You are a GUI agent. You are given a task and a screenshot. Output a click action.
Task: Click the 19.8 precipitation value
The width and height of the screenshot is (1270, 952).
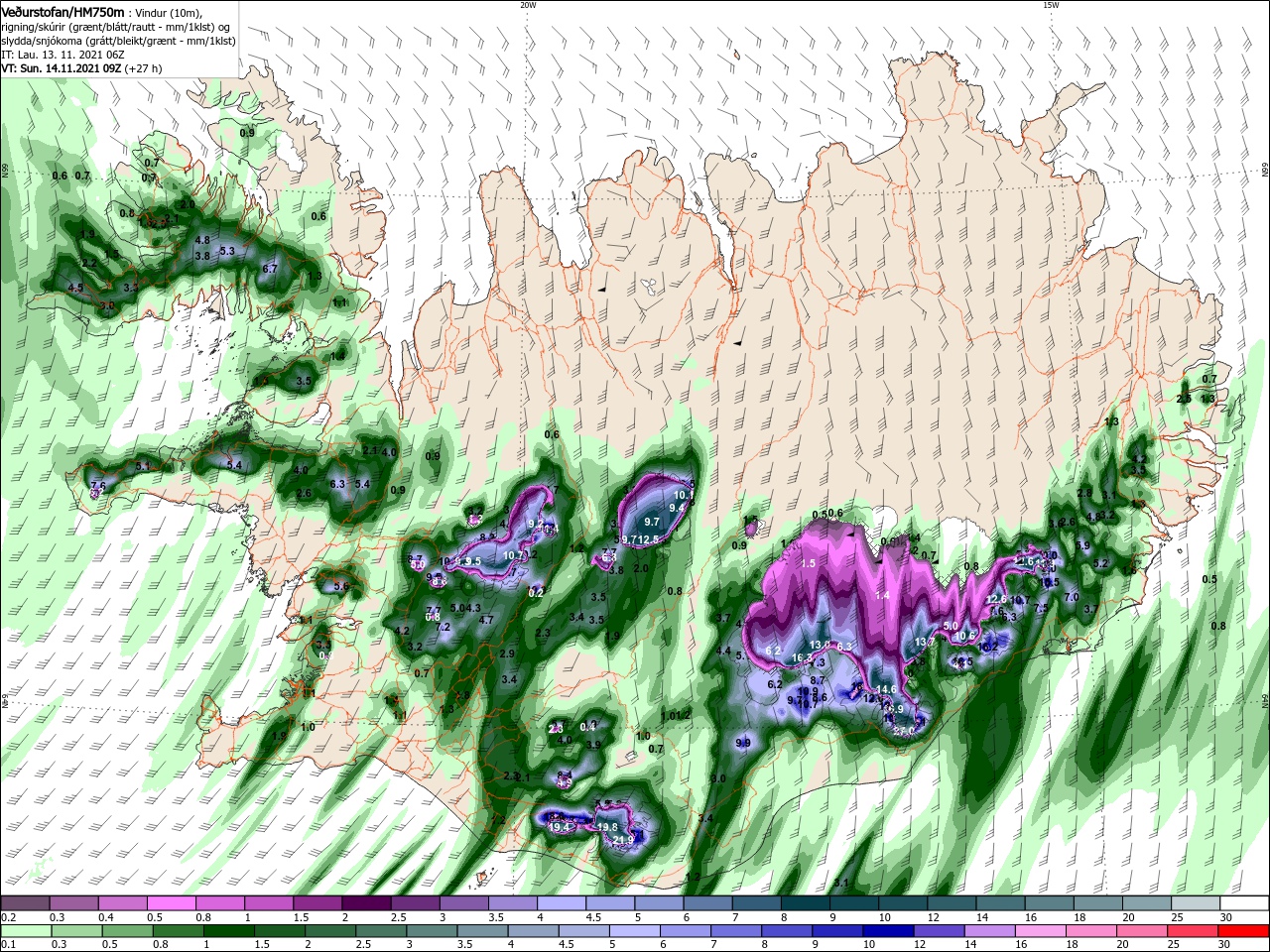click(607, 827)
